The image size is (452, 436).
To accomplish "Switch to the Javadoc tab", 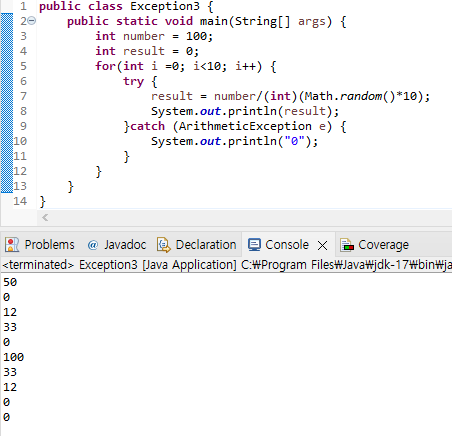I will coord(117,245).
